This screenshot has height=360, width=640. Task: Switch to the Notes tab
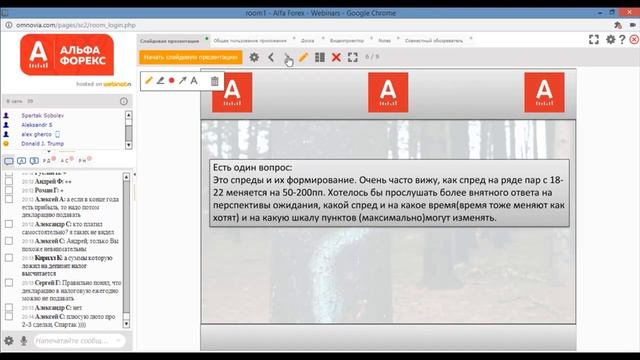pyautogui.click(x=384, y=41)
